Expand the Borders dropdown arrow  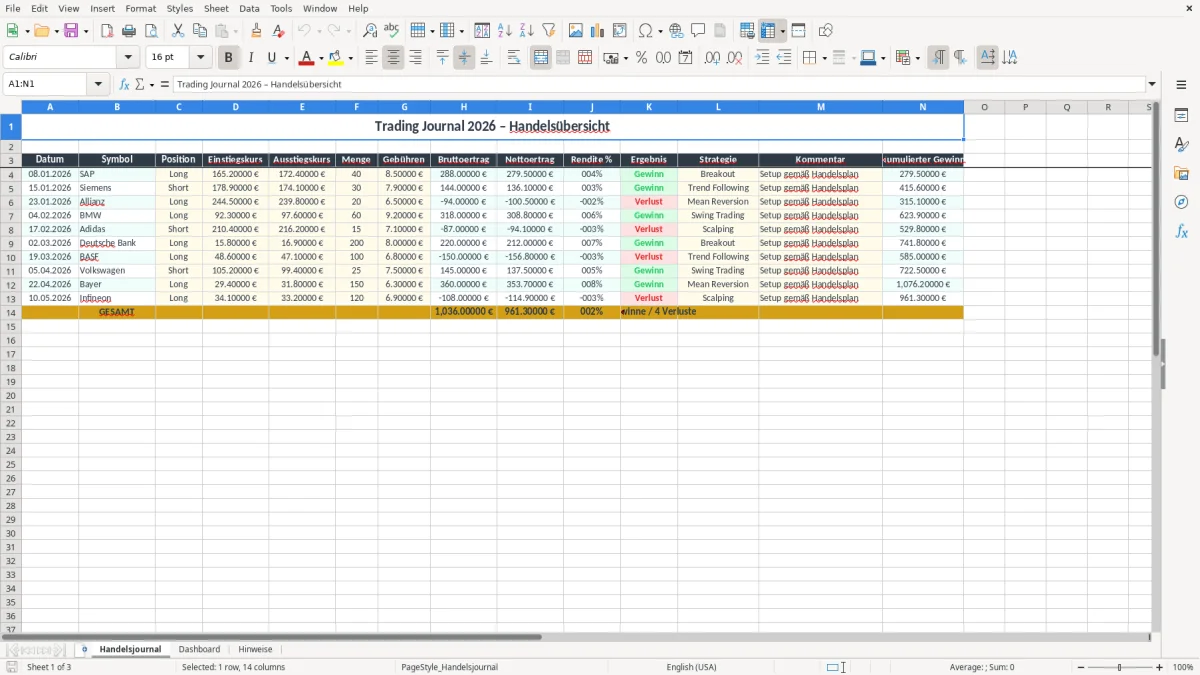click(825, 58)
